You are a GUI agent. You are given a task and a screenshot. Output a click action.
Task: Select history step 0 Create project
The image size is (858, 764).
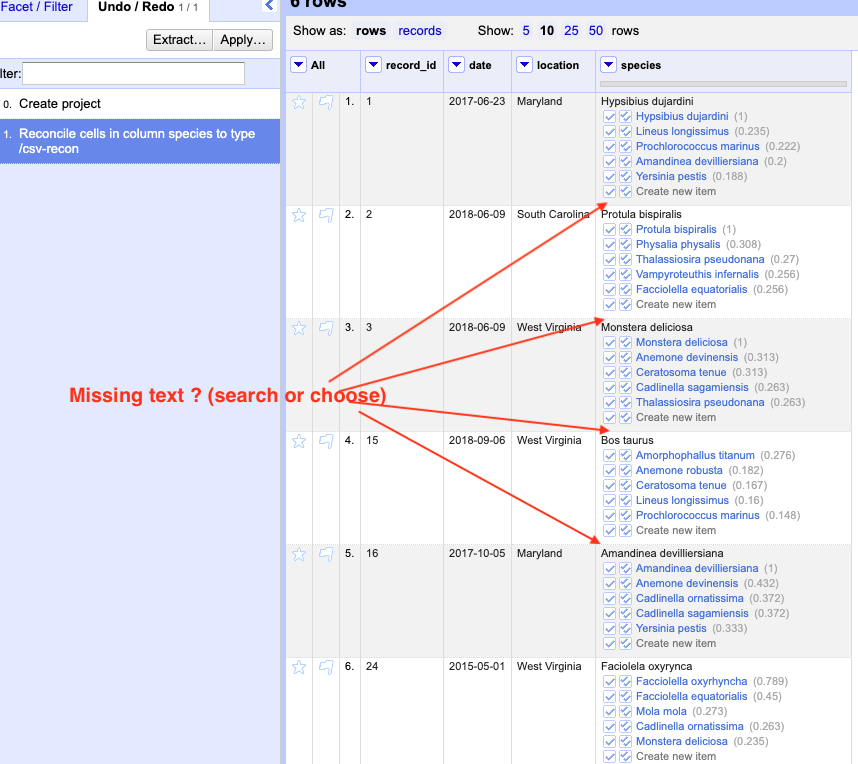tap(140, 104)
